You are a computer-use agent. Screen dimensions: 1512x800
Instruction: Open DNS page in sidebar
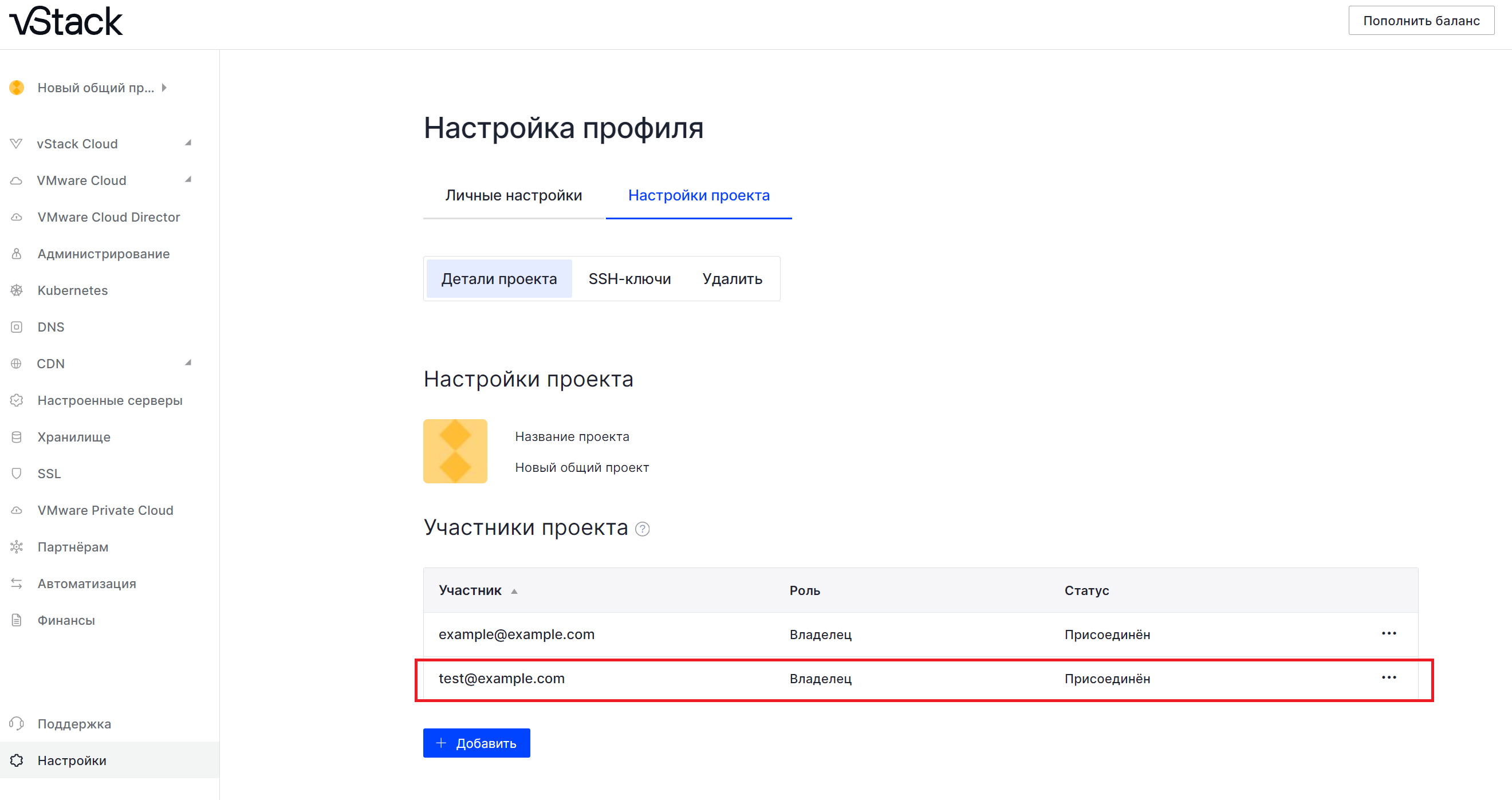51,327
